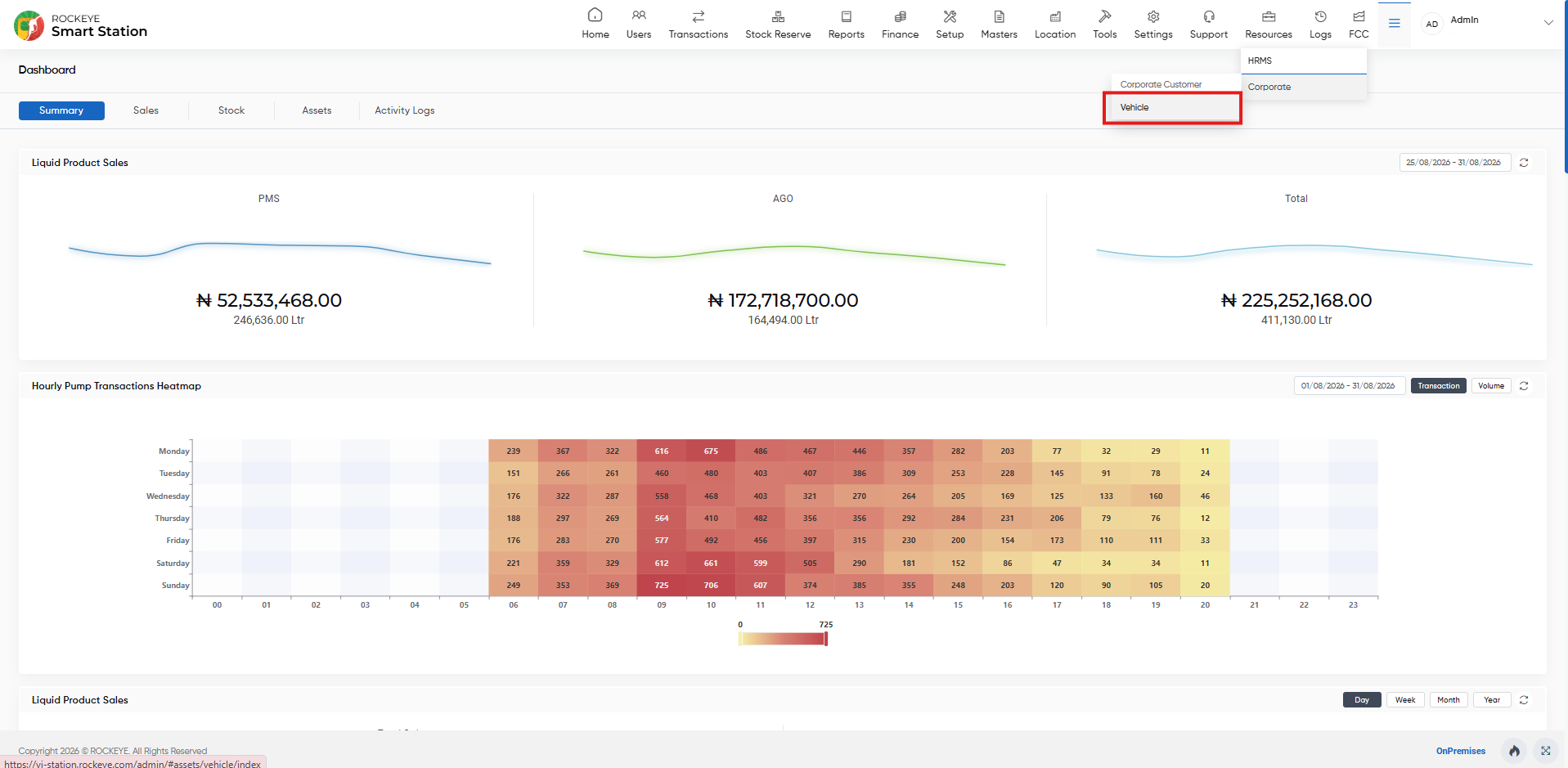Switch heatmap to Transaction mode

tap(1439, 386)
